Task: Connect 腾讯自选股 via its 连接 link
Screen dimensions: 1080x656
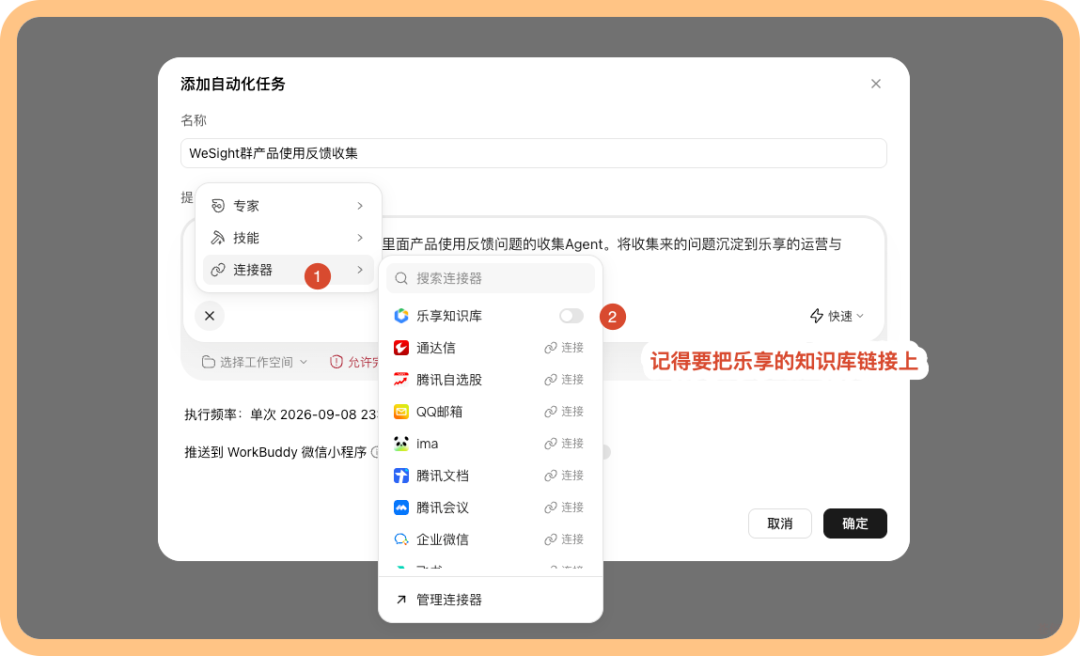Action: click(x=564, y=379)
